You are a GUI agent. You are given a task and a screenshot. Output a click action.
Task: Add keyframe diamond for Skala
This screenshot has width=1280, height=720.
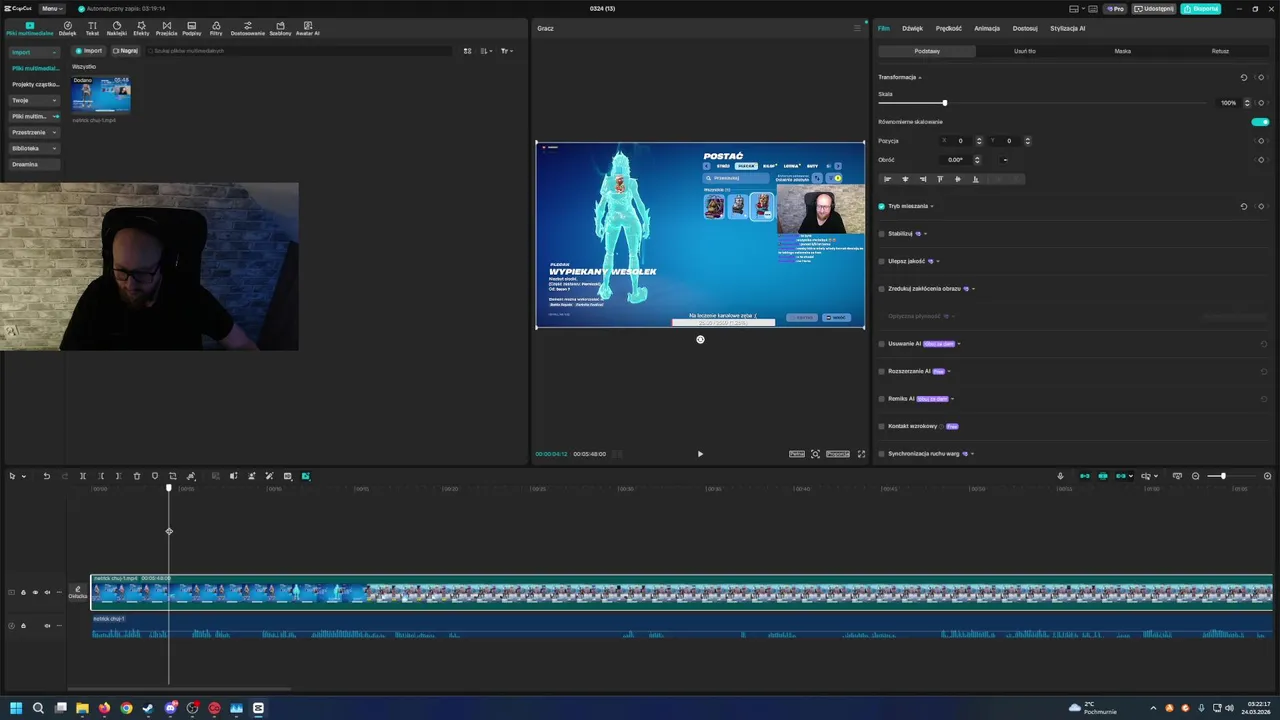coord(1261,103)
